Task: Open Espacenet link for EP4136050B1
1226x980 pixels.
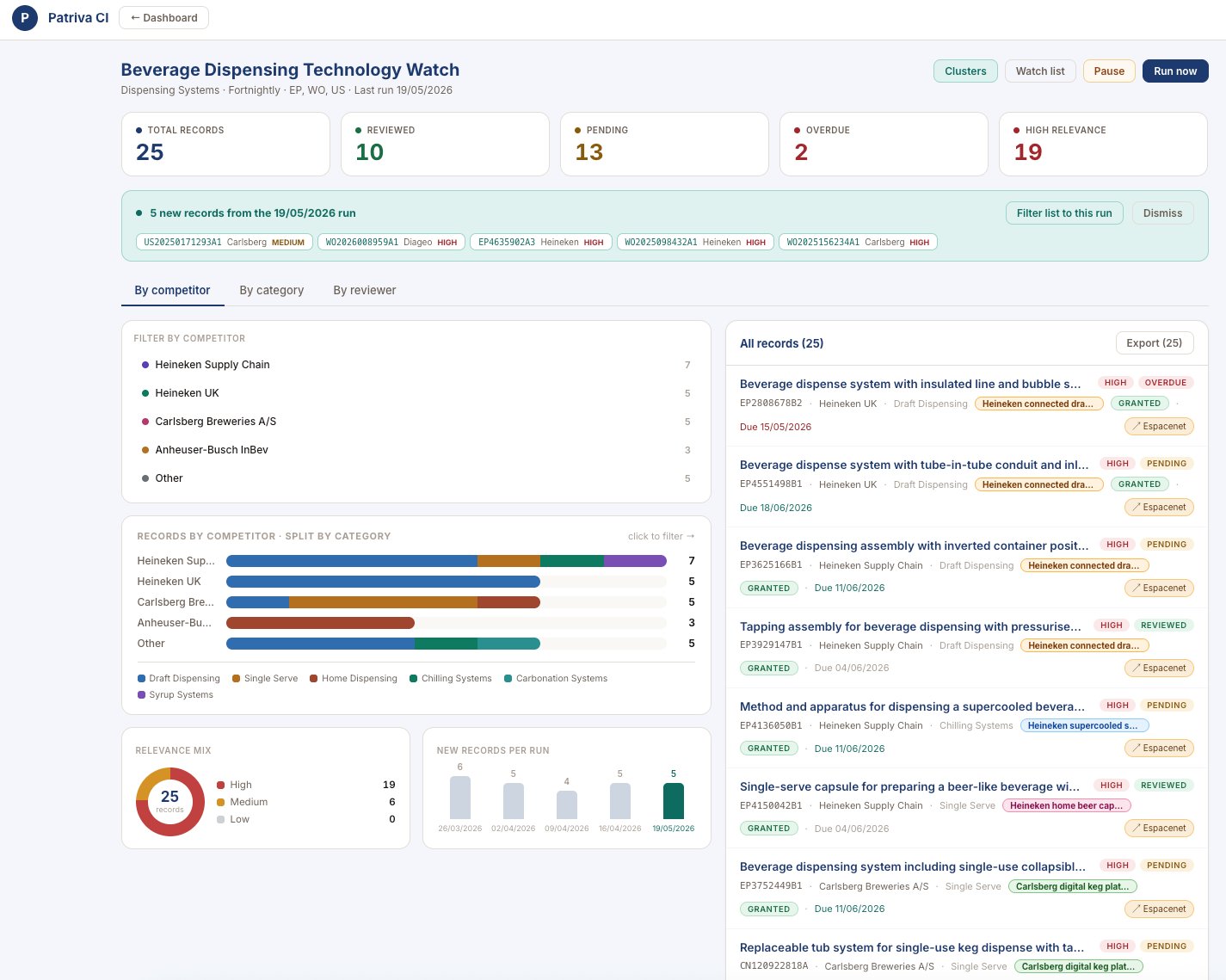Action: tap(1159, 749)
